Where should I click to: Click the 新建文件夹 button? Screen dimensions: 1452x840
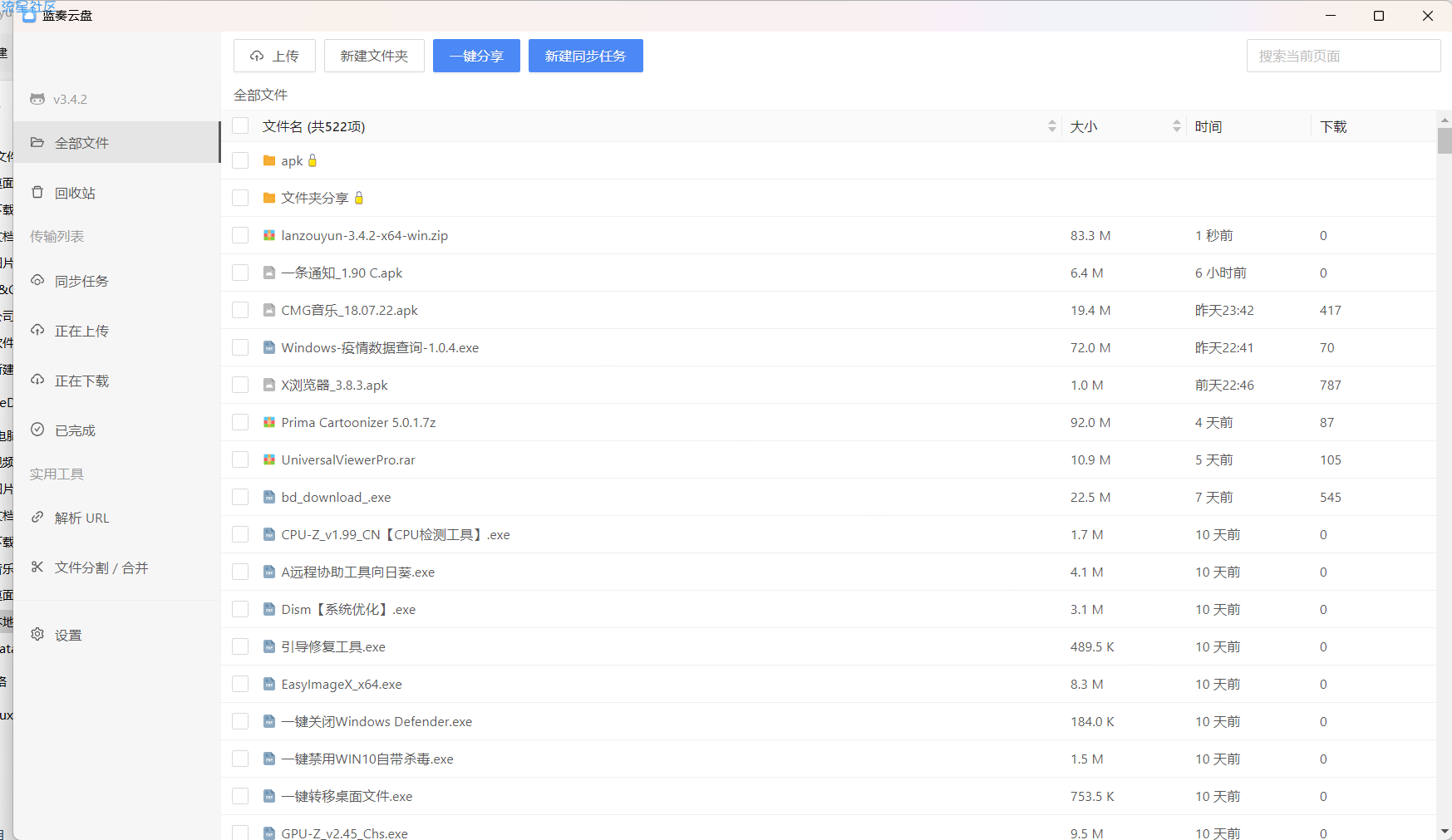point(374,56)
